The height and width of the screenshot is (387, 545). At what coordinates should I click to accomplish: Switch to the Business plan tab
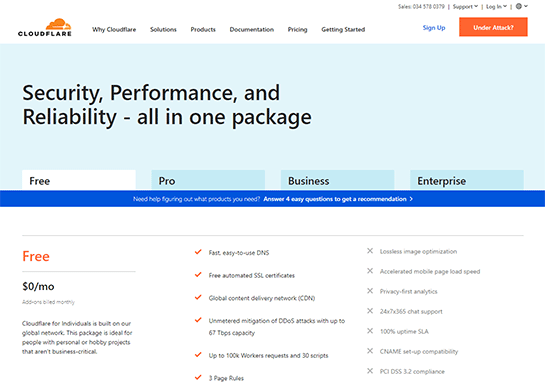pyautogui.click(x=337, y=180)
